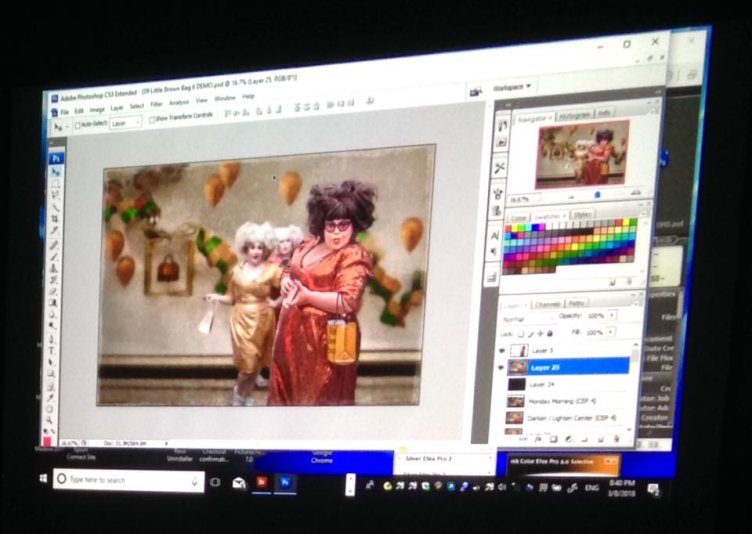Show Layer 24 visibility box
The width and height of the screenshot is (752, 534).
pos(501,385)
